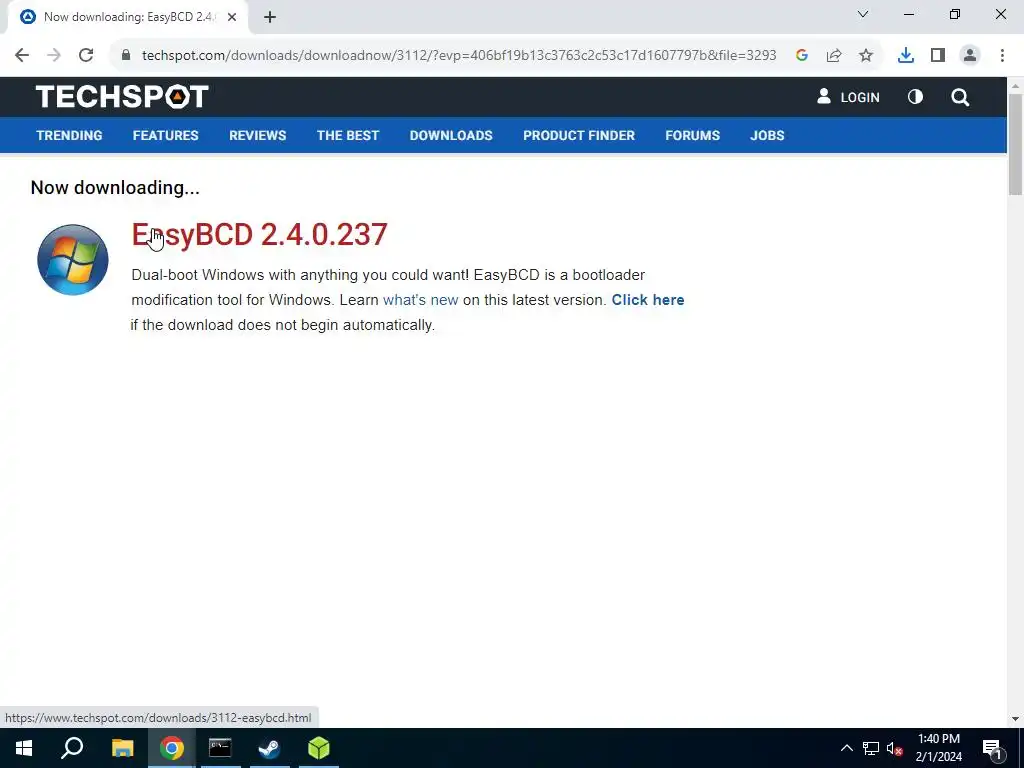The height and width of the screenshot is (768, 1024).
Task: Open TechSpot's search magnifier icon
Action: pos(960,97)
